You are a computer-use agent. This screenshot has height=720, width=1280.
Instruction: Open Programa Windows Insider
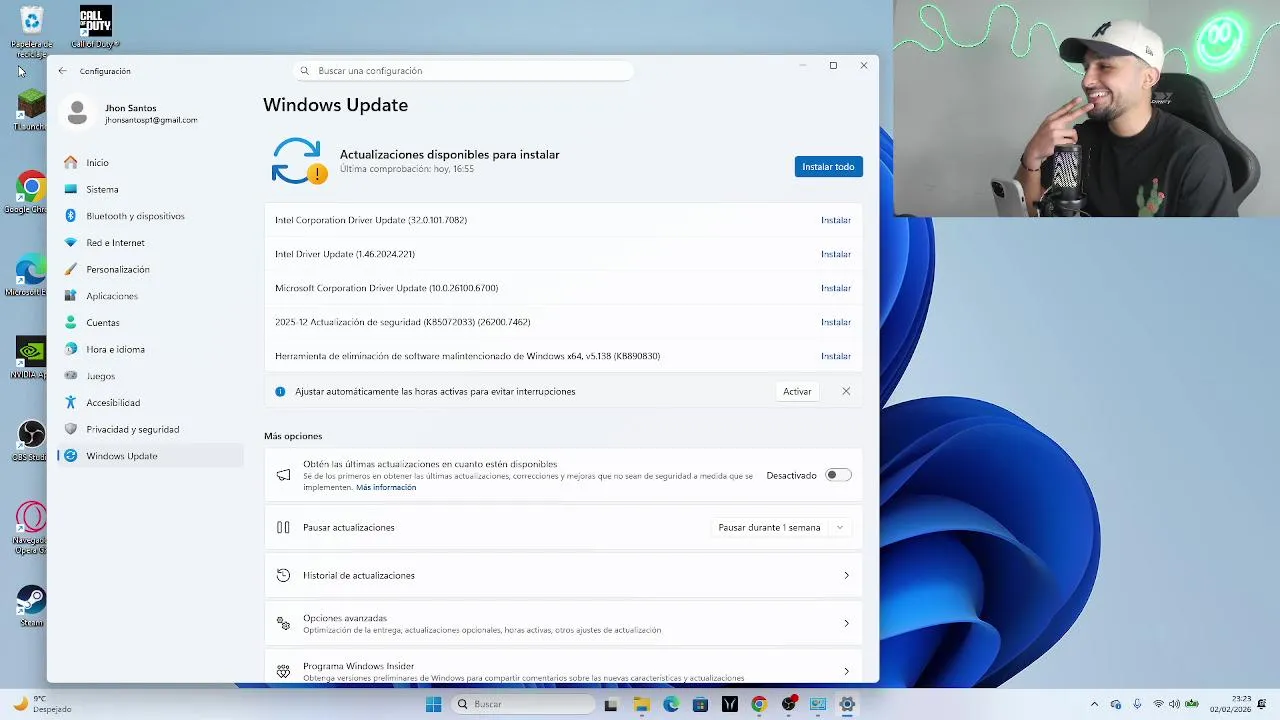[563, 667]
